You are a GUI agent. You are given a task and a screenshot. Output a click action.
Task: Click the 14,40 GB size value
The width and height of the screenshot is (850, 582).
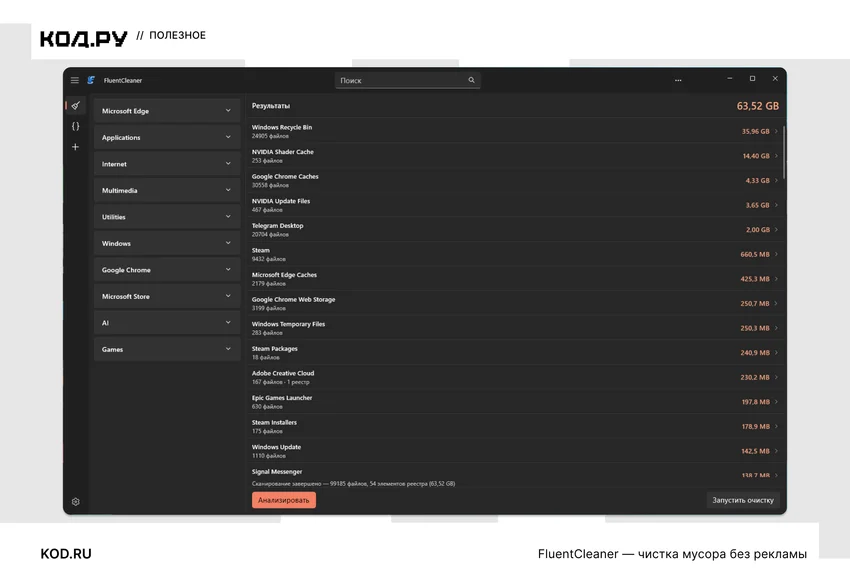click(x=756, y=156)
